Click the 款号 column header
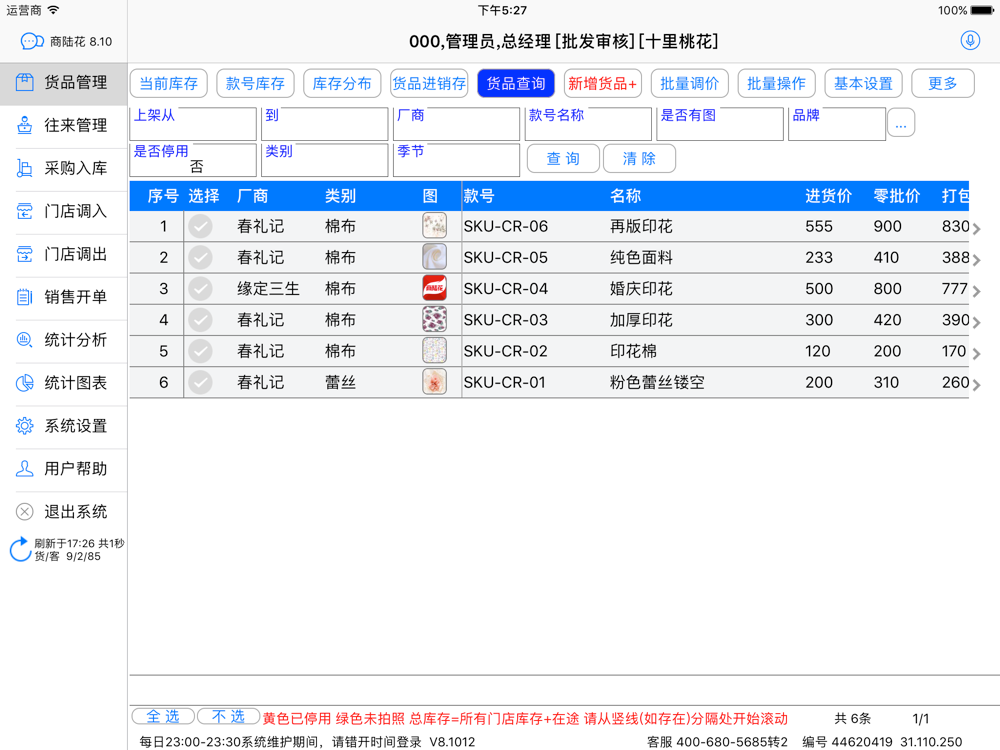 (x=479, y=196)
